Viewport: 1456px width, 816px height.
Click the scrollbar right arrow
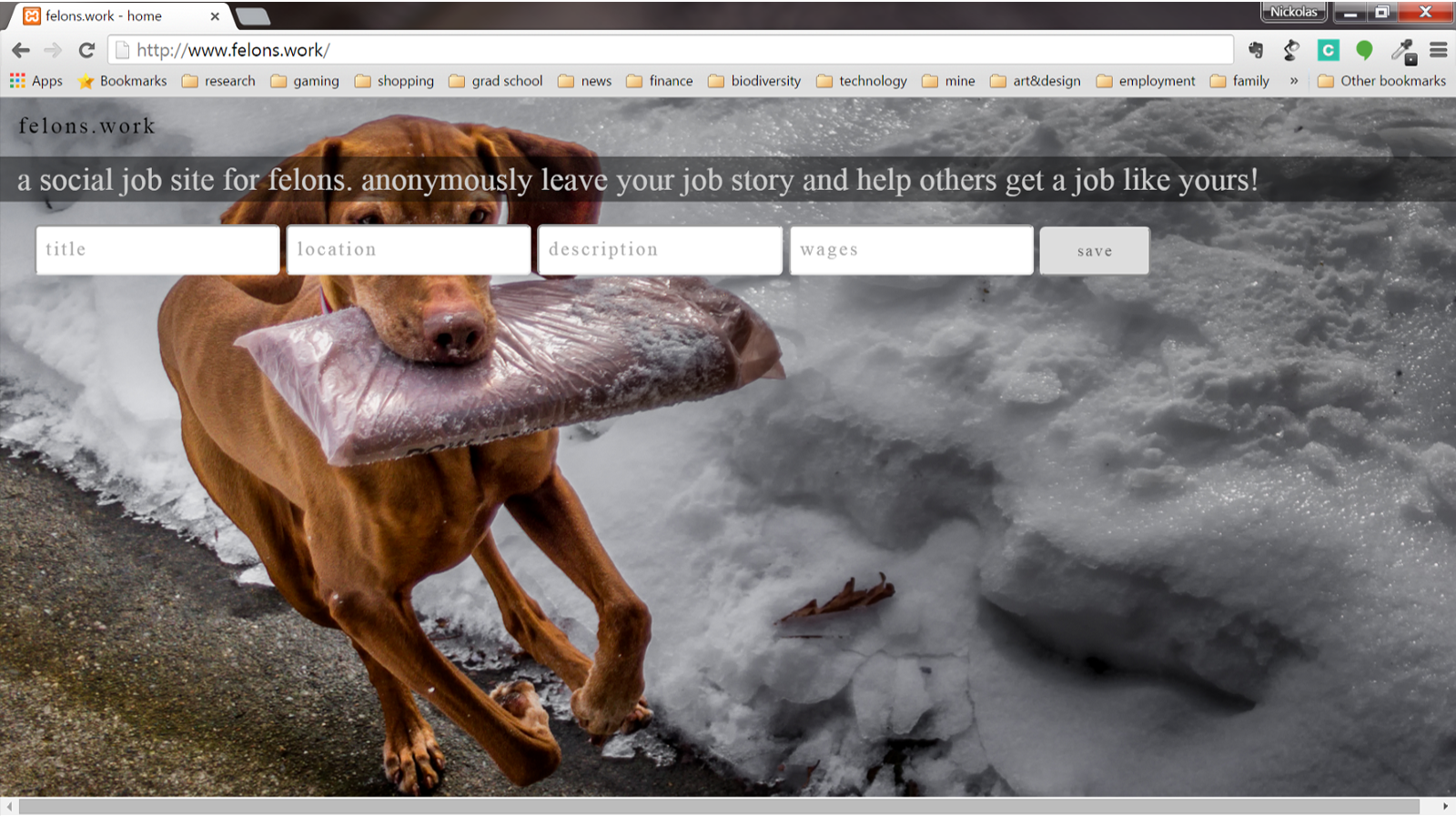coord(1445,807)
